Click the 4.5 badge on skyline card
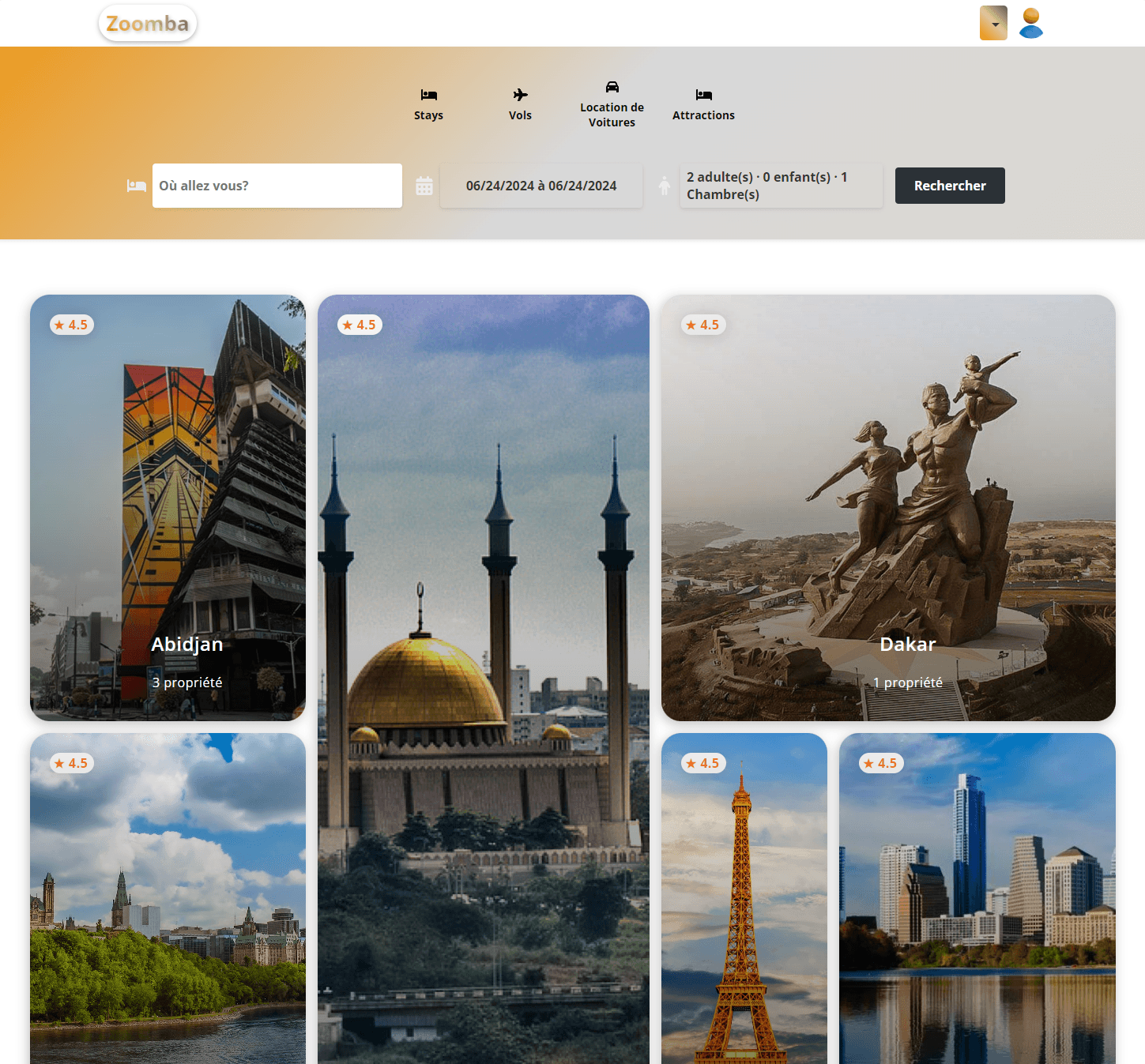This screenshot has width=1145, height=1064. pos(881,763)
